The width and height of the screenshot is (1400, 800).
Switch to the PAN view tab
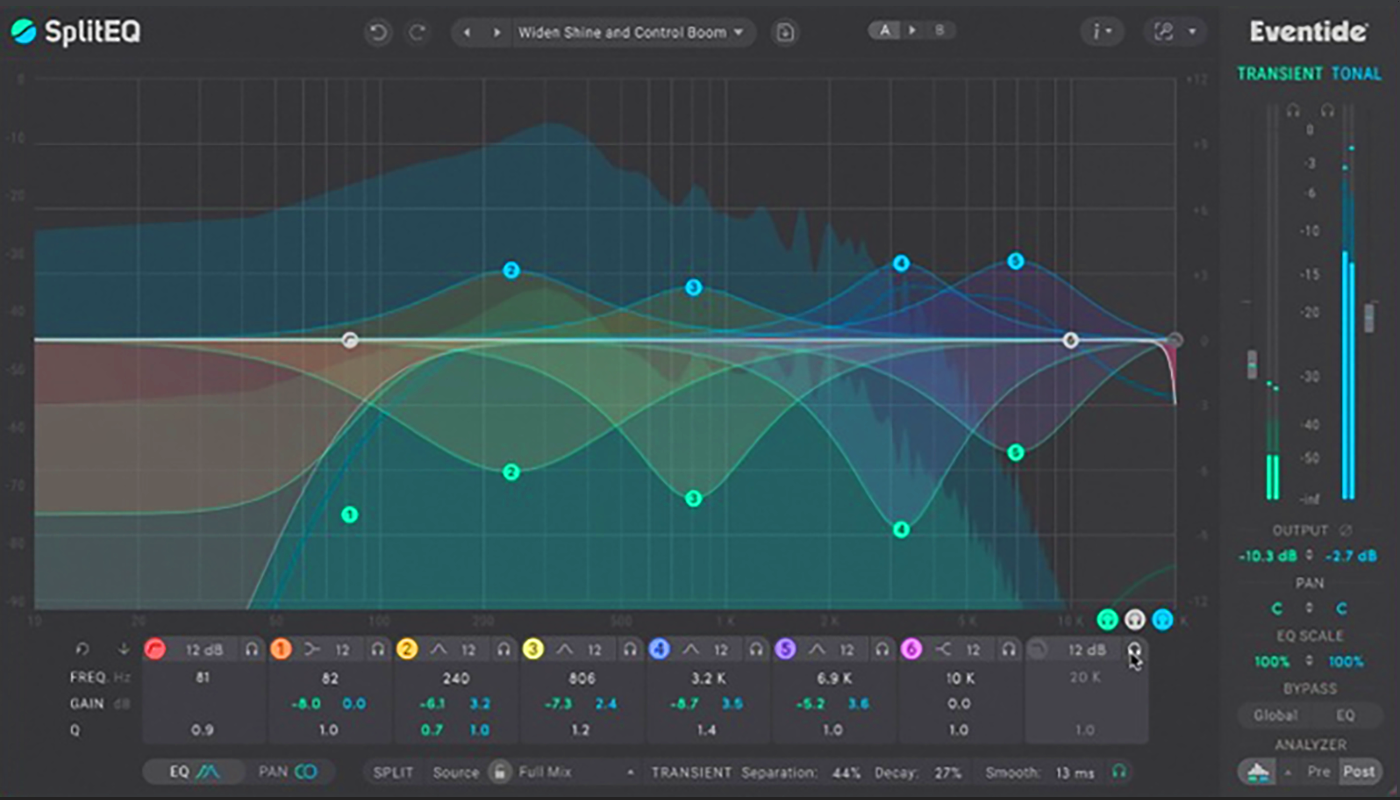point(288,772)
